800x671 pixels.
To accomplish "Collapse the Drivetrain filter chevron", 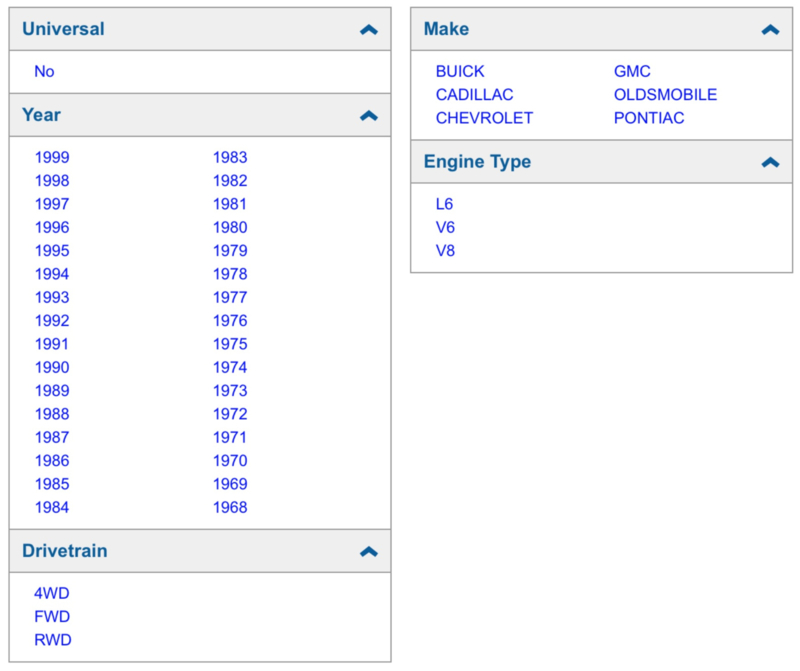I will [x=368, y=552].
